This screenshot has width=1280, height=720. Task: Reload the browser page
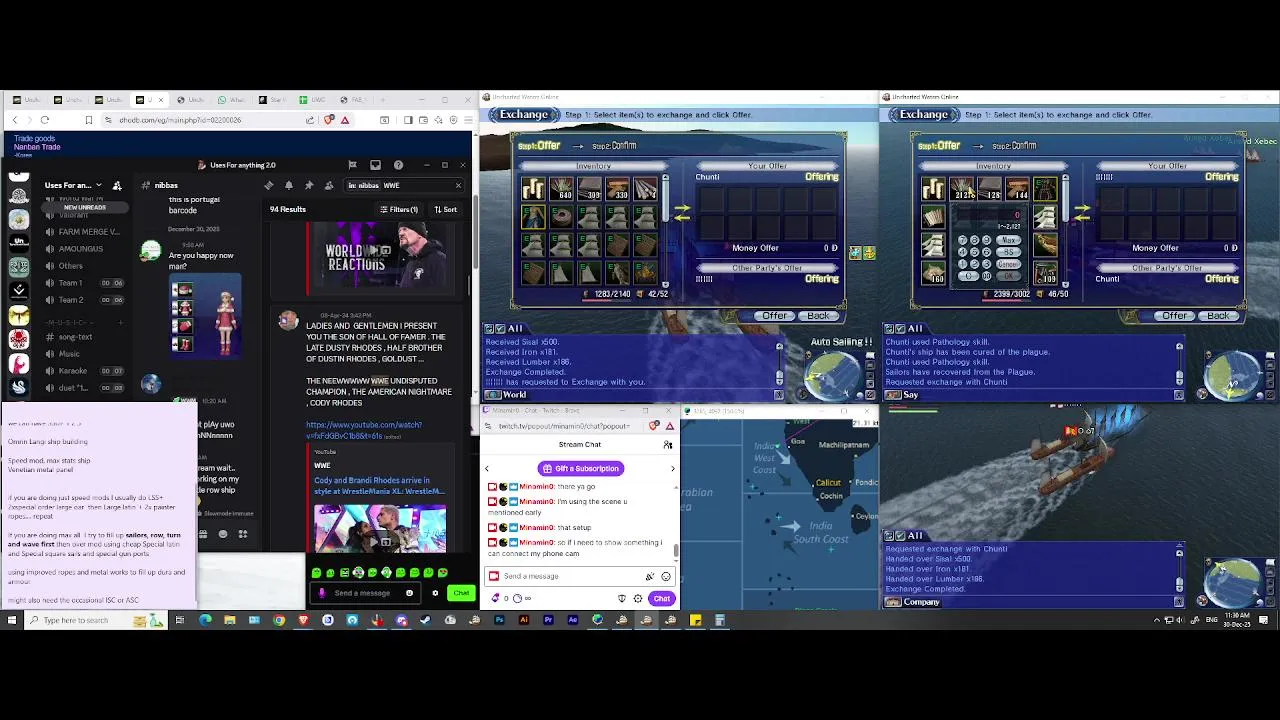pyautogui.click(x=45, y=120)
